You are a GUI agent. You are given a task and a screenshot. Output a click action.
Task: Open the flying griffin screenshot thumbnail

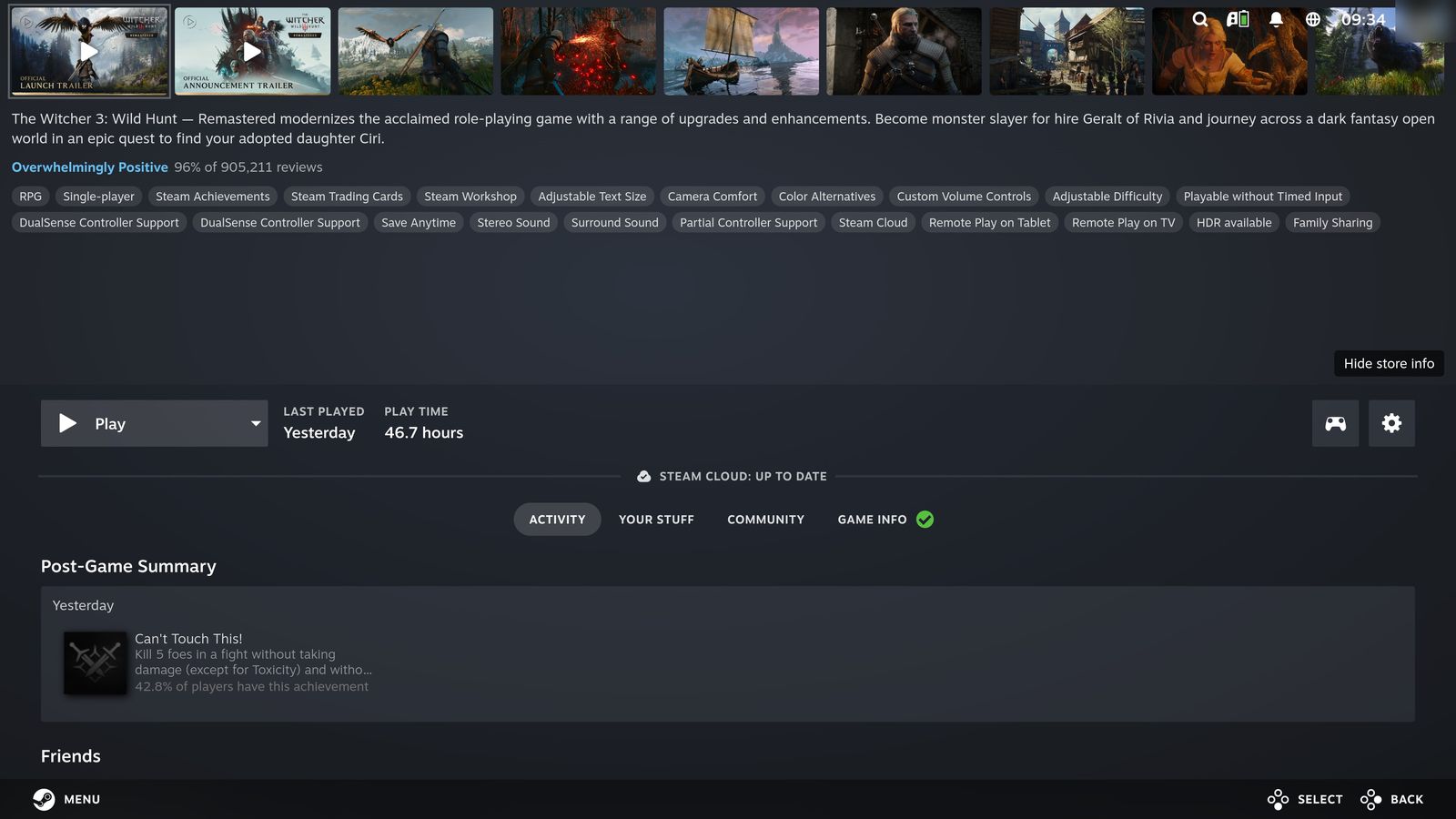416,51
